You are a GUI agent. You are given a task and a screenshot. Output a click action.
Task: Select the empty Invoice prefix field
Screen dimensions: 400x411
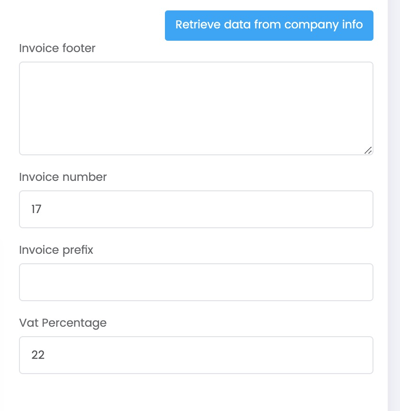coord(196,282)
